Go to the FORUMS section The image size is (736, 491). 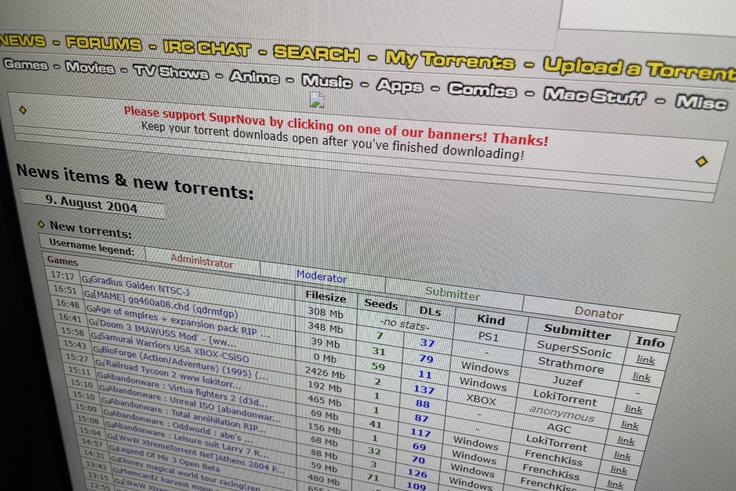pos(104,44)
